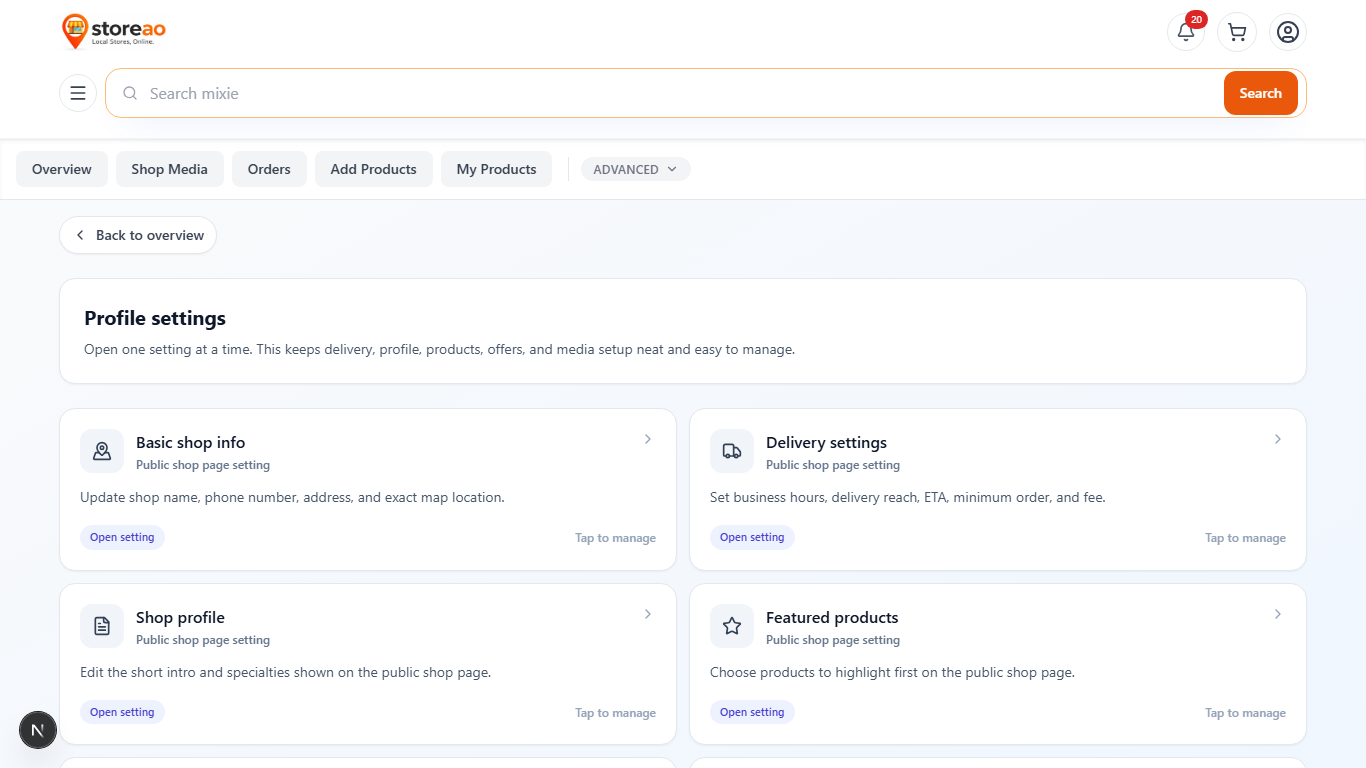Screen dimensions: 1366x768
Task: Click the Shop profile document icon
Action: click(102, 626)
